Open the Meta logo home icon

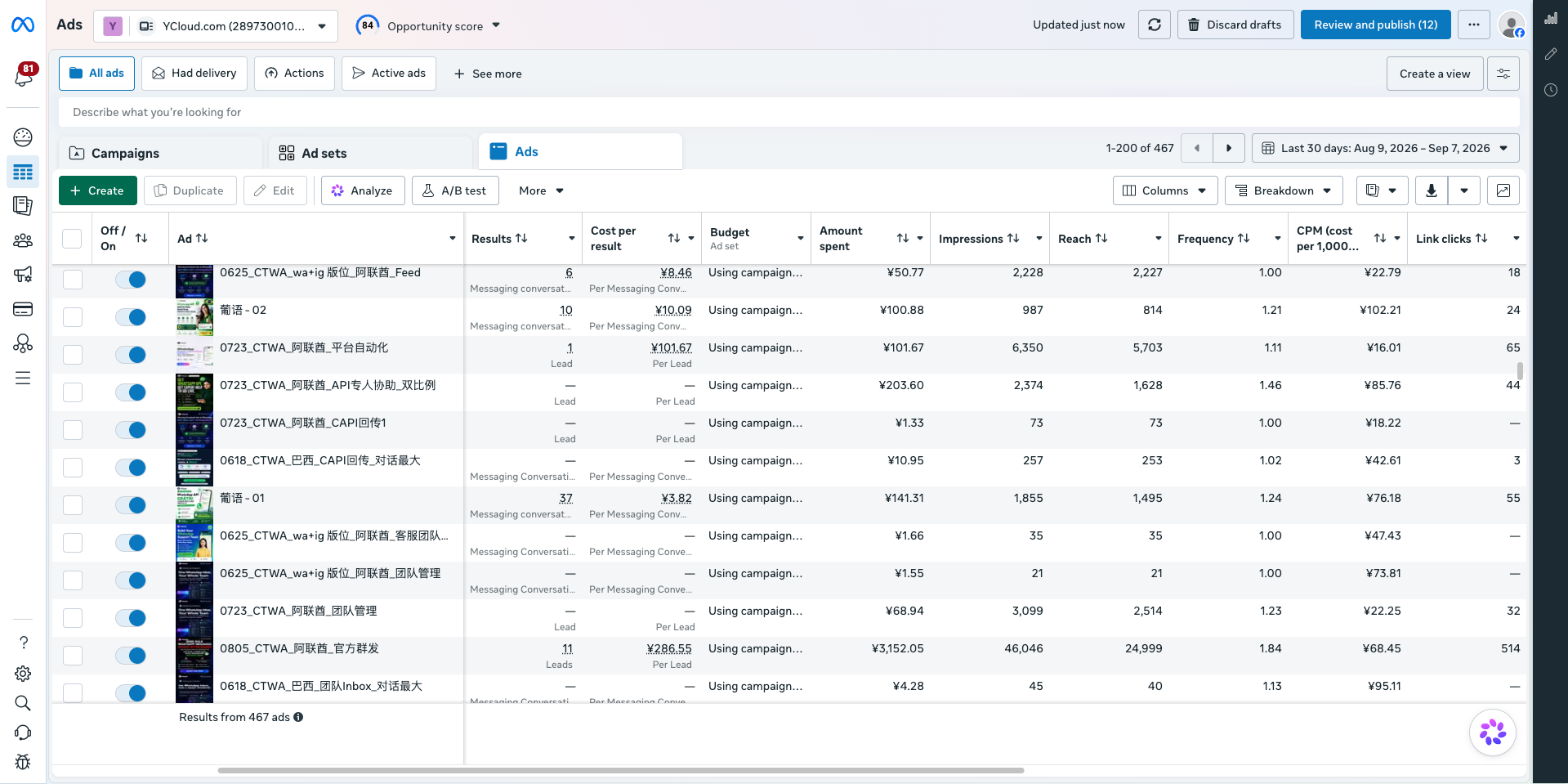pos(23,25)
